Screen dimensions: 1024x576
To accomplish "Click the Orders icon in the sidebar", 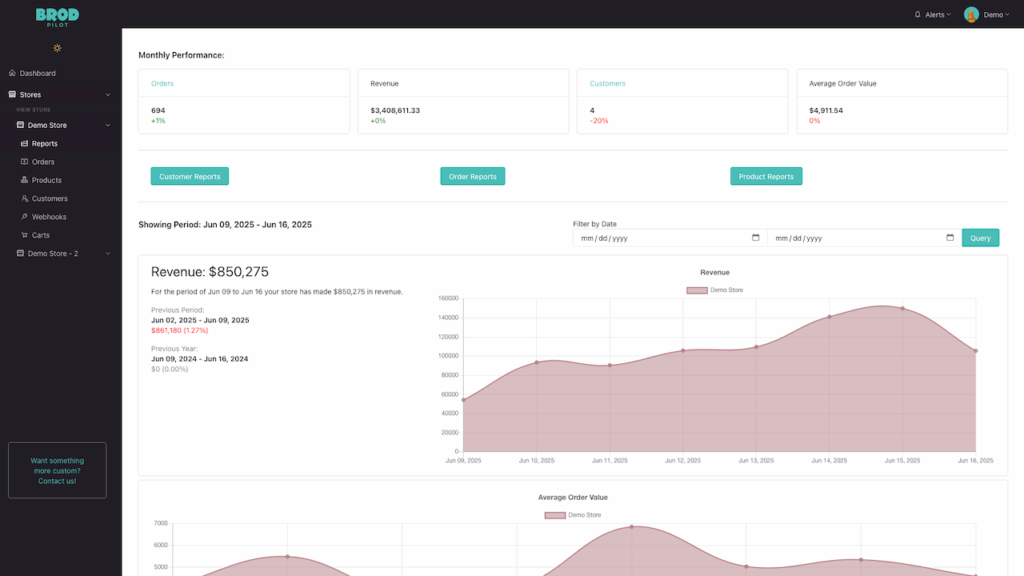I will [x=24, y=162].
